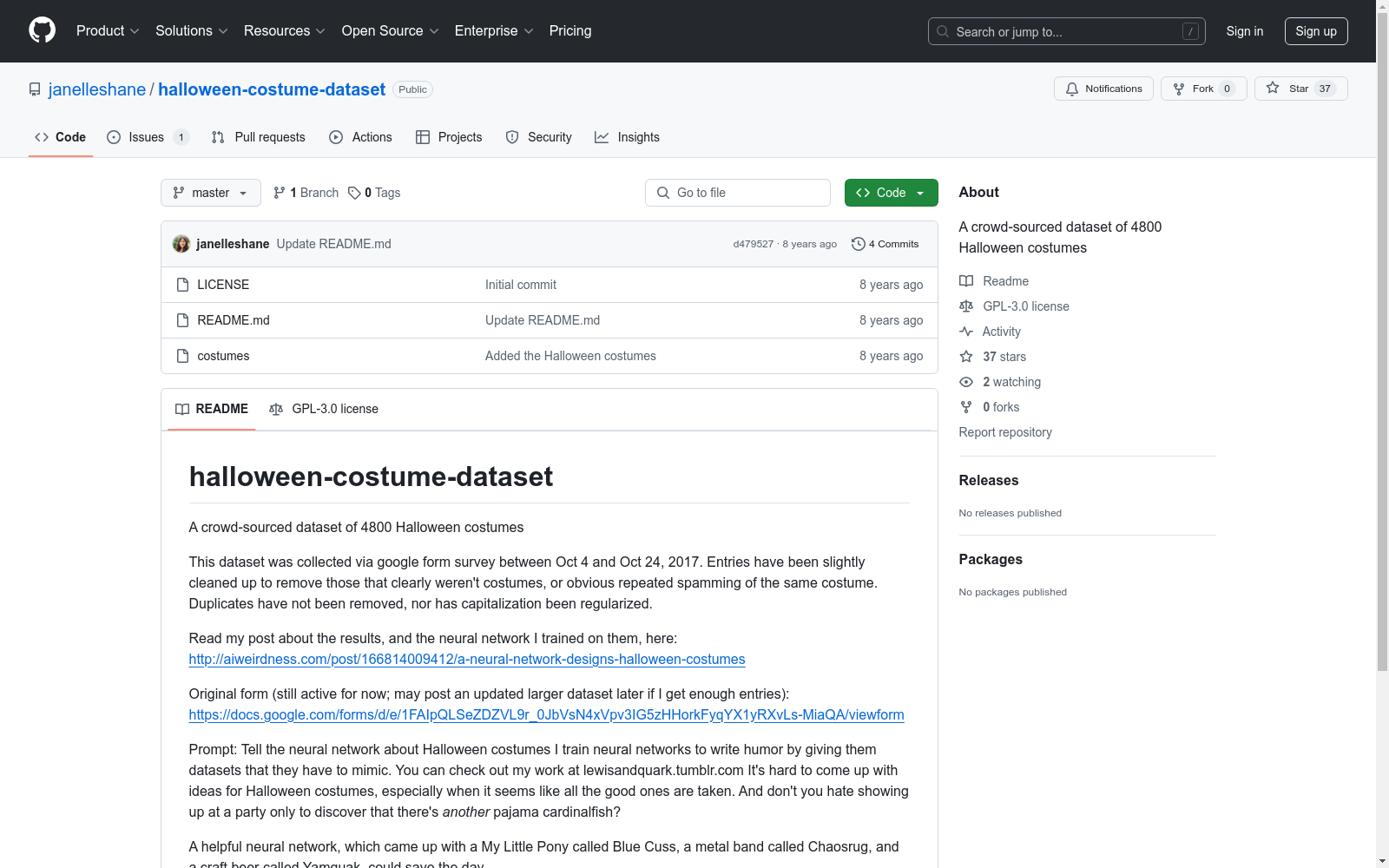Expand the green Code dropdown button

(891, 193)
